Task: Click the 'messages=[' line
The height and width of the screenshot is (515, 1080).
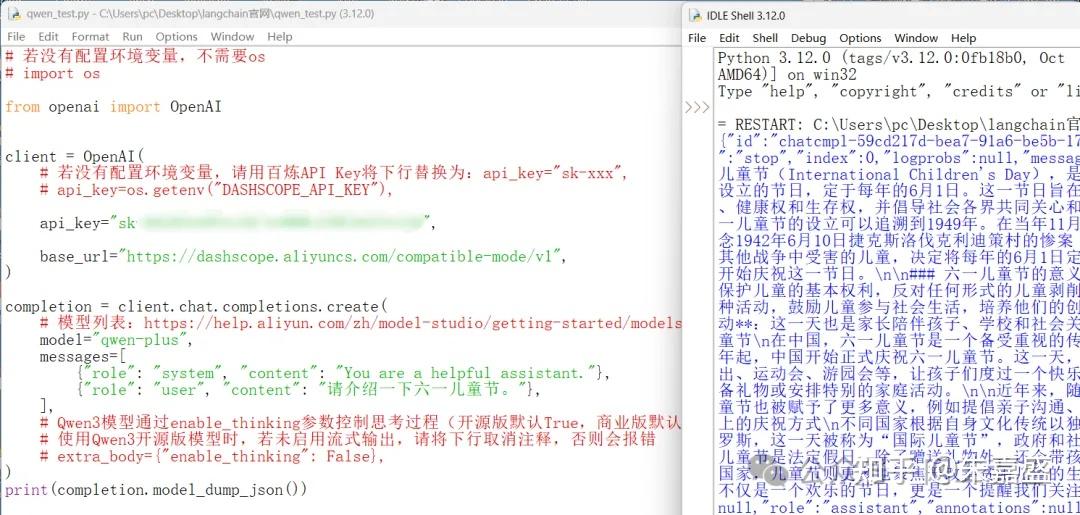Action: click(83, 356)
